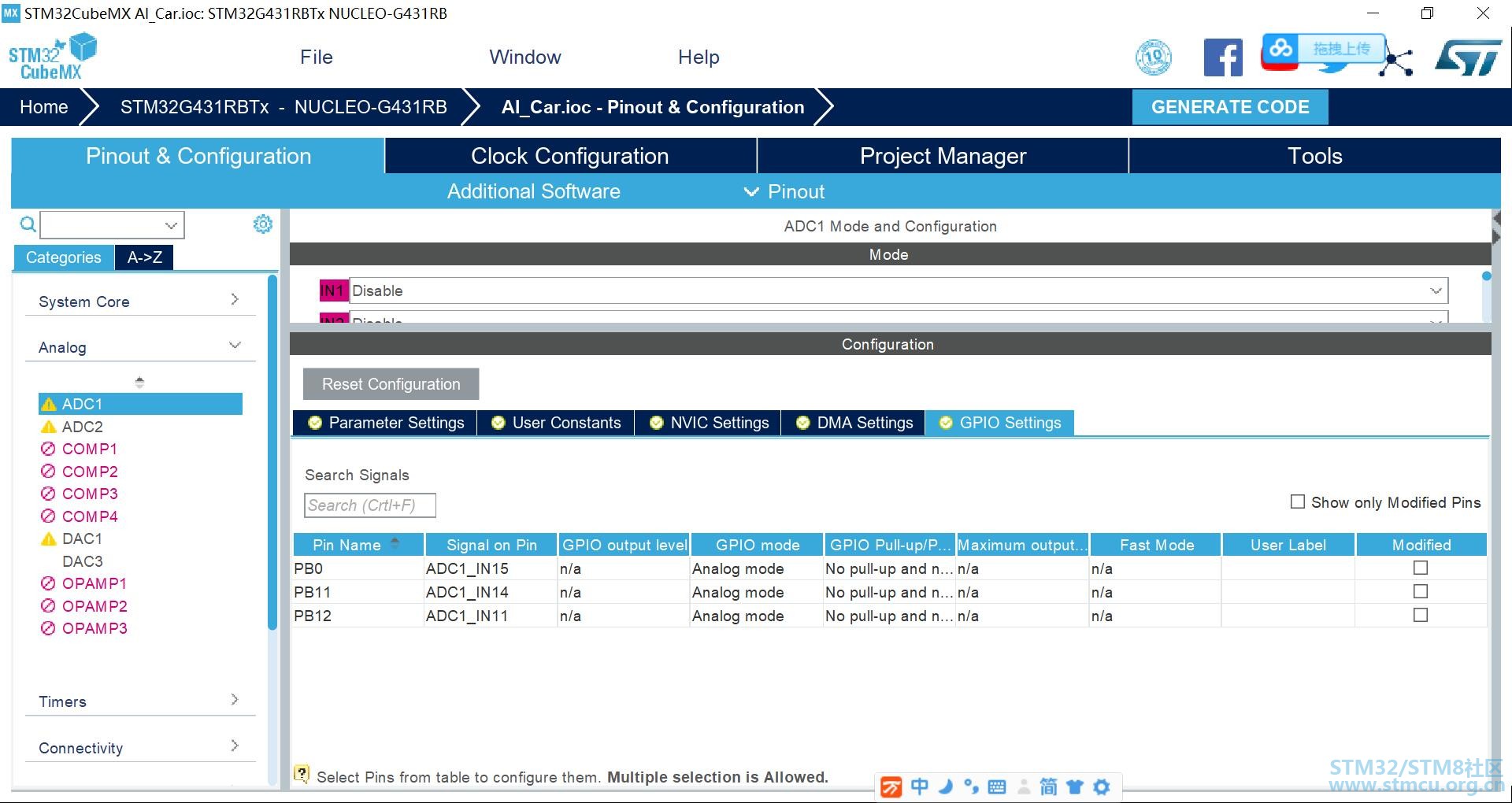1512x803 pixels.
Task: Open Additional Software
Action: pyautogui.click(x=534, y=191)
